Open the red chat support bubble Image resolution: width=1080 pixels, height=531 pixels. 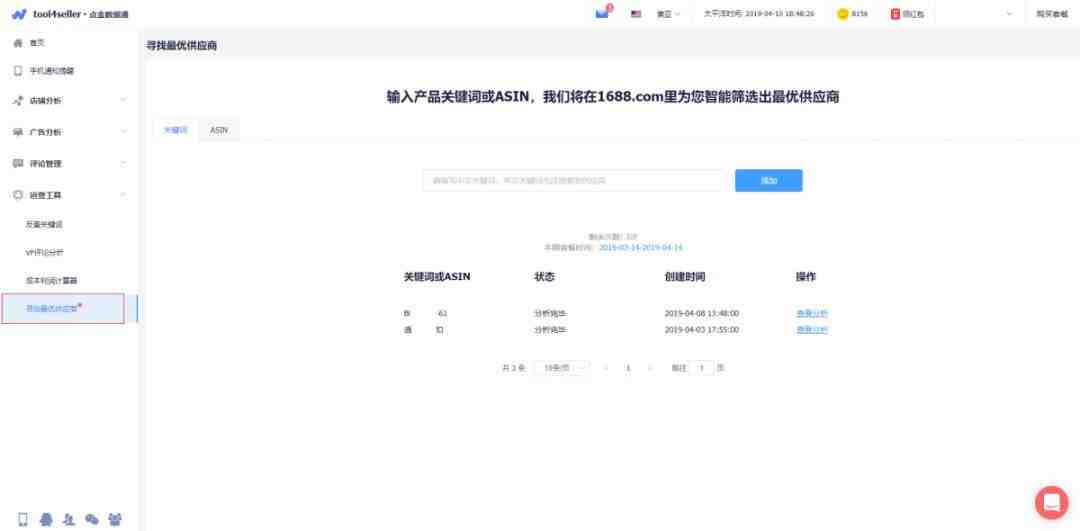(1052, 503)
